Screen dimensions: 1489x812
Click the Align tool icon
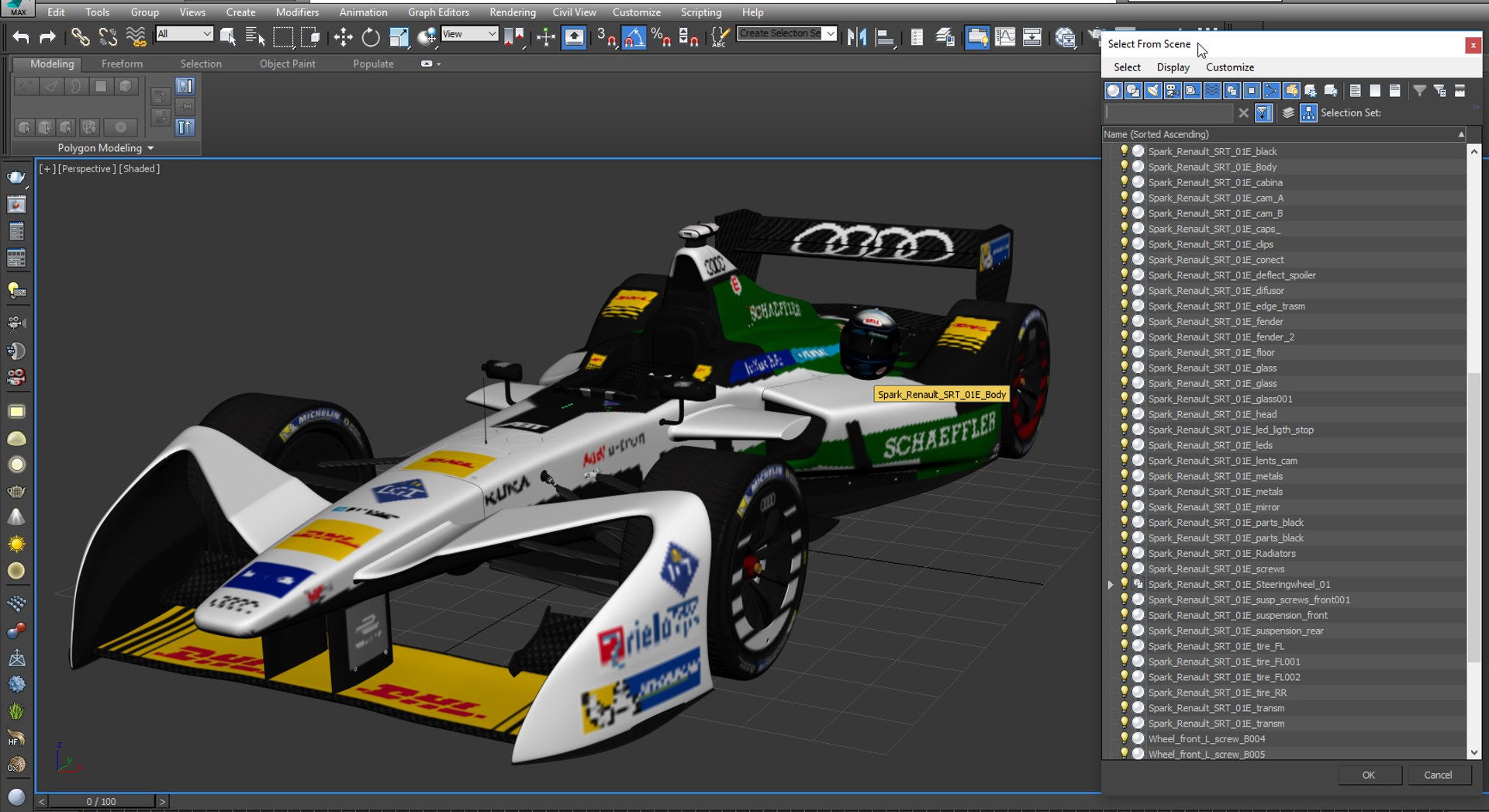(885, 36)
